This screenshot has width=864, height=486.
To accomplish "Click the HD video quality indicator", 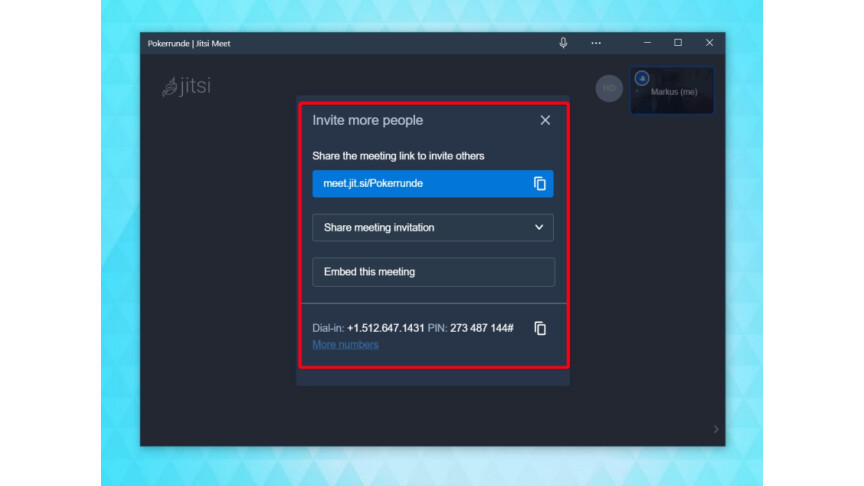I will tap(609, 88).
